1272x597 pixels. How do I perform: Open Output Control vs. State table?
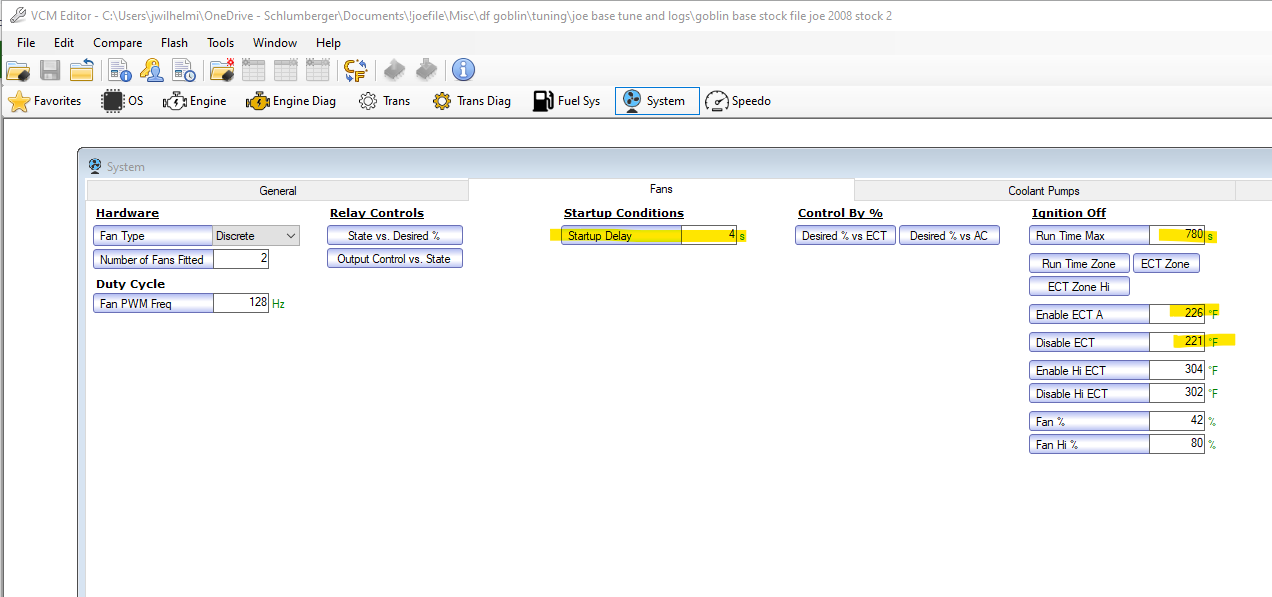pyautogui.click(x=394, y=259)
